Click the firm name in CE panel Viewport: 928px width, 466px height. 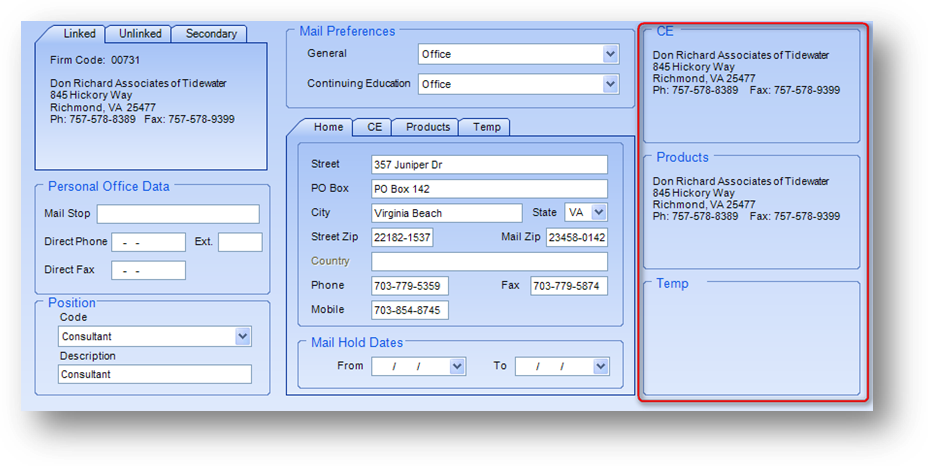tap(740, 55)
